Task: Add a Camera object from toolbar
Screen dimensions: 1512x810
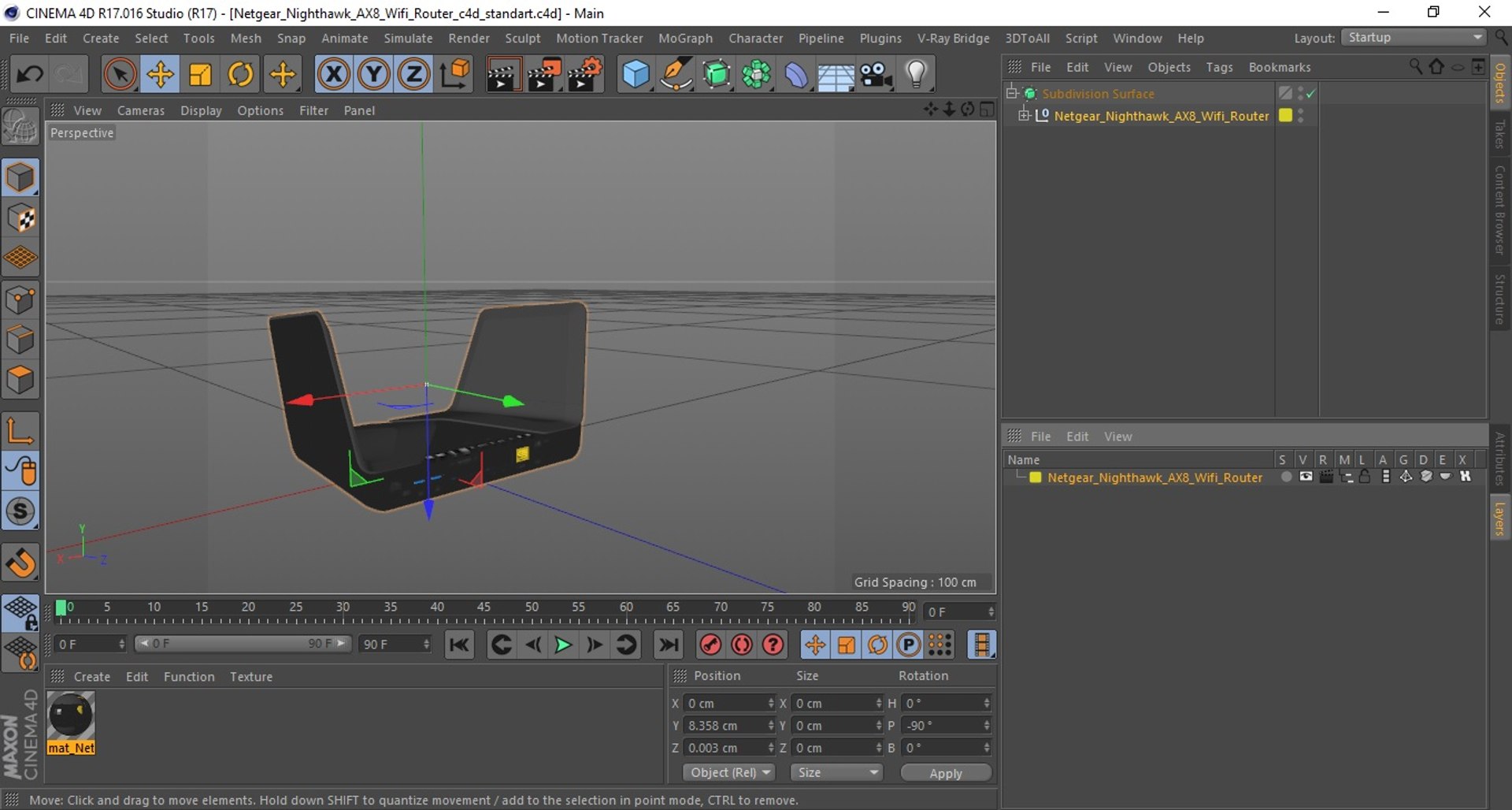Action: (x=876, y=75)
